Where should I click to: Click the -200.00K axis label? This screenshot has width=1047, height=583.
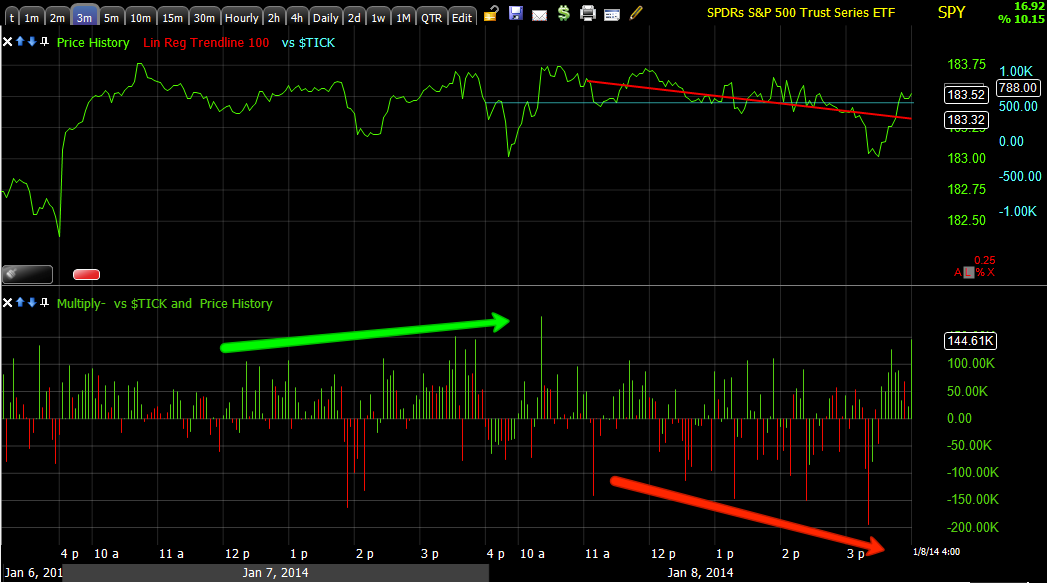[973, 527]
